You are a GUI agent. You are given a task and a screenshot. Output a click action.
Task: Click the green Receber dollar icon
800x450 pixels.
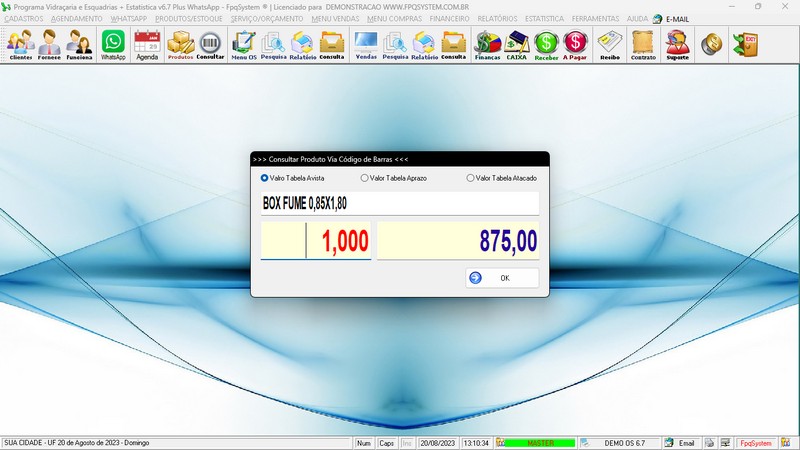(546, 45)
